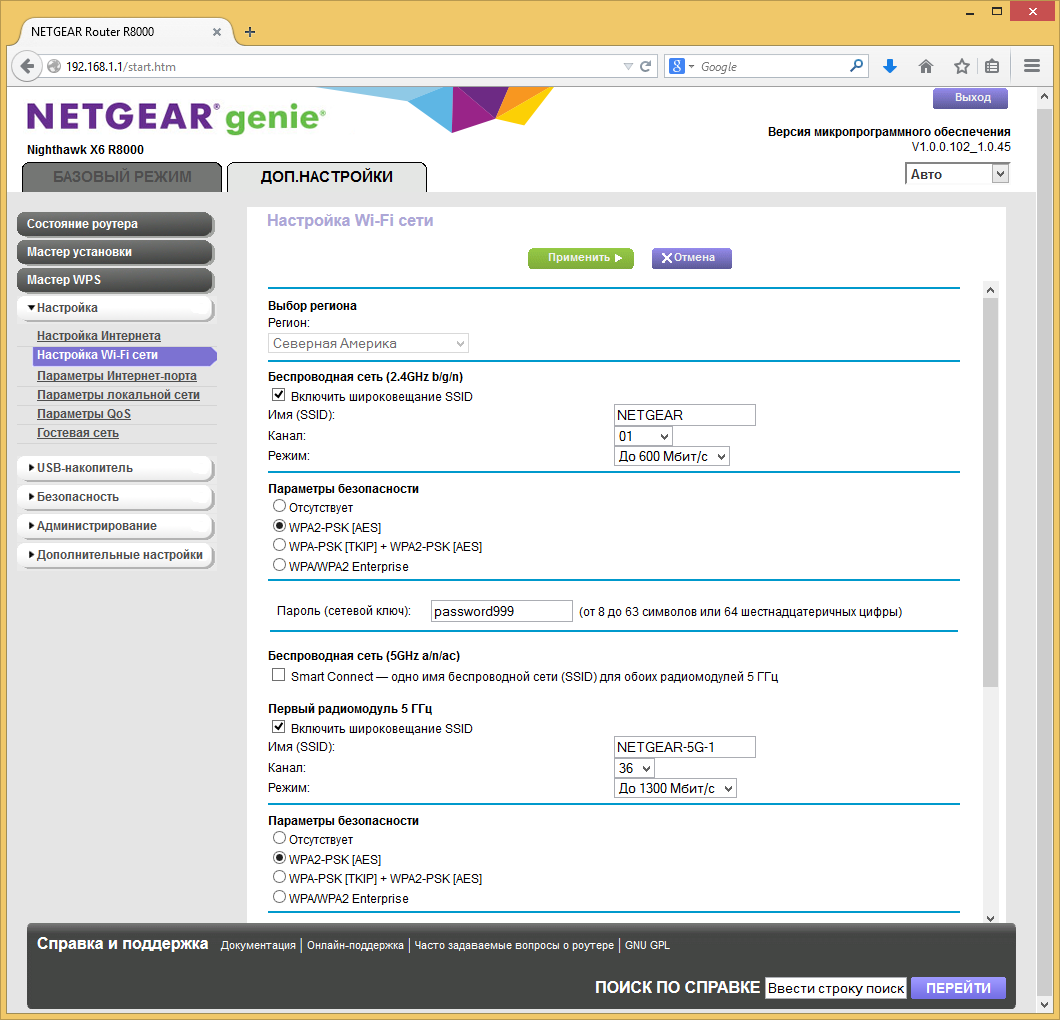The width and height of the screenshot is (1060, 1020).
Task: Switch to ДОП.НАСТРОЙКИ tab
Action: [x=327, y=177]
